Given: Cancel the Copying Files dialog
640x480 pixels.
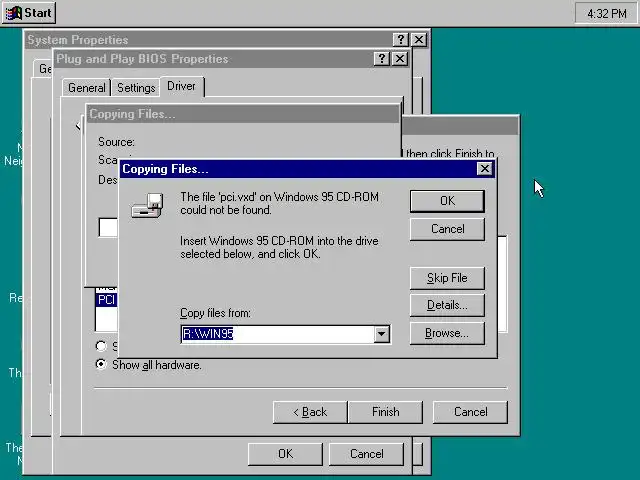Looking at the screenshot, I should pos(447,229).
